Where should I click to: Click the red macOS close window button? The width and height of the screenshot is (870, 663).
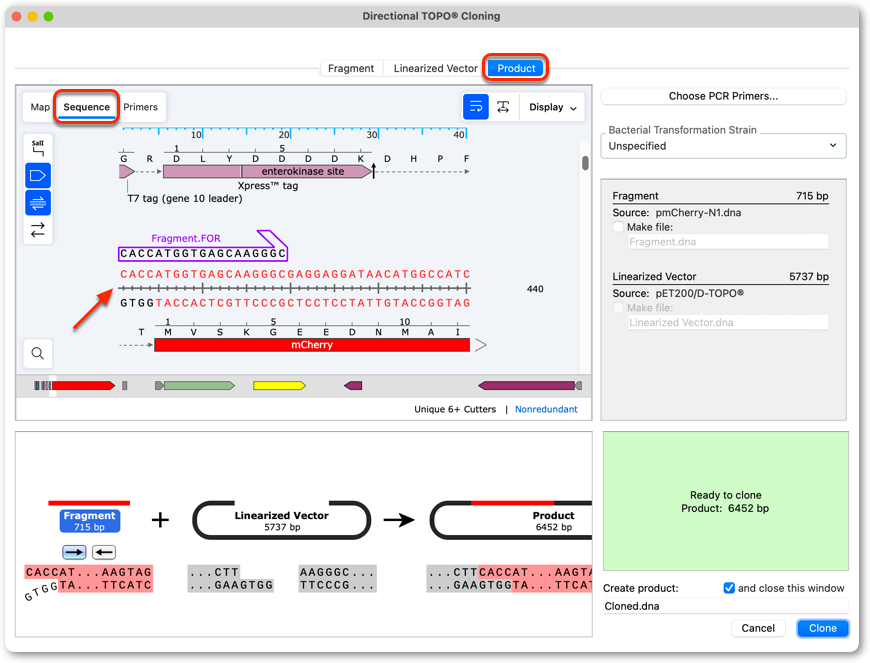pyautogui.click(x=17, y=16)
